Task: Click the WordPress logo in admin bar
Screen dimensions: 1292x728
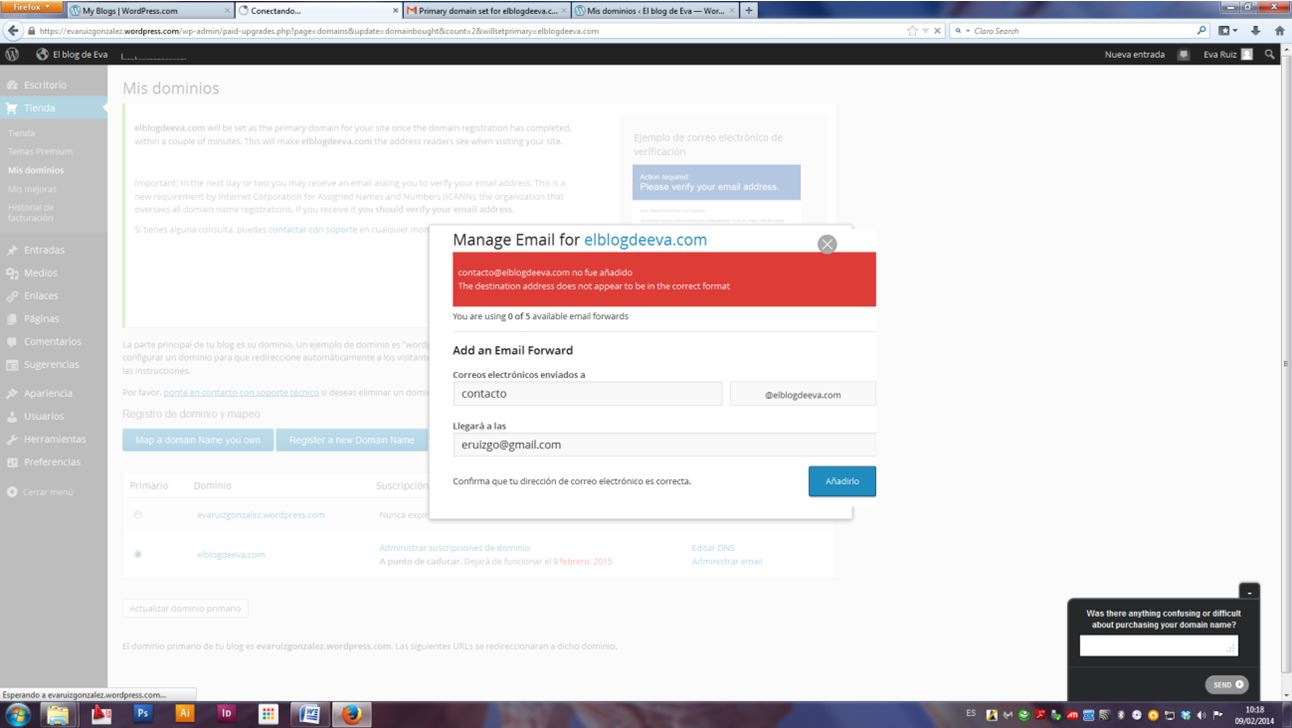Action: point(13,54)
